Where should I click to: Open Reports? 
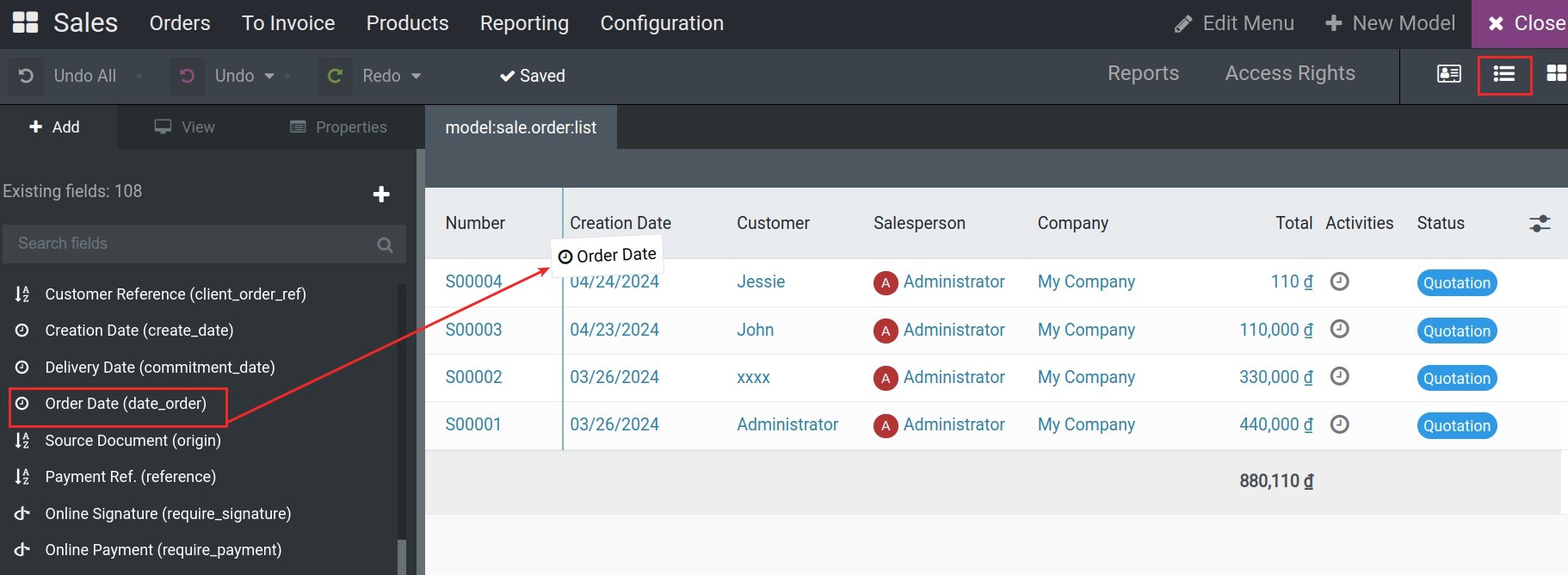pos(1143,73)
